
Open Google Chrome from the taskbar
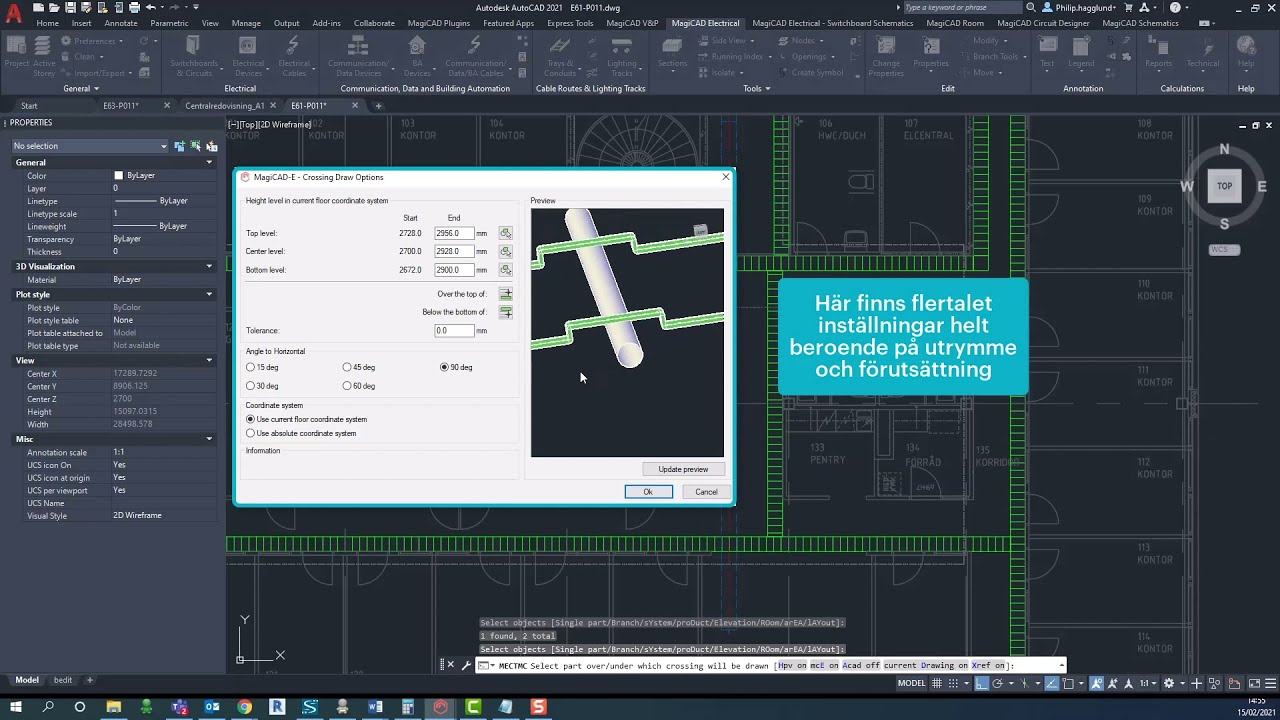point(244,707)
